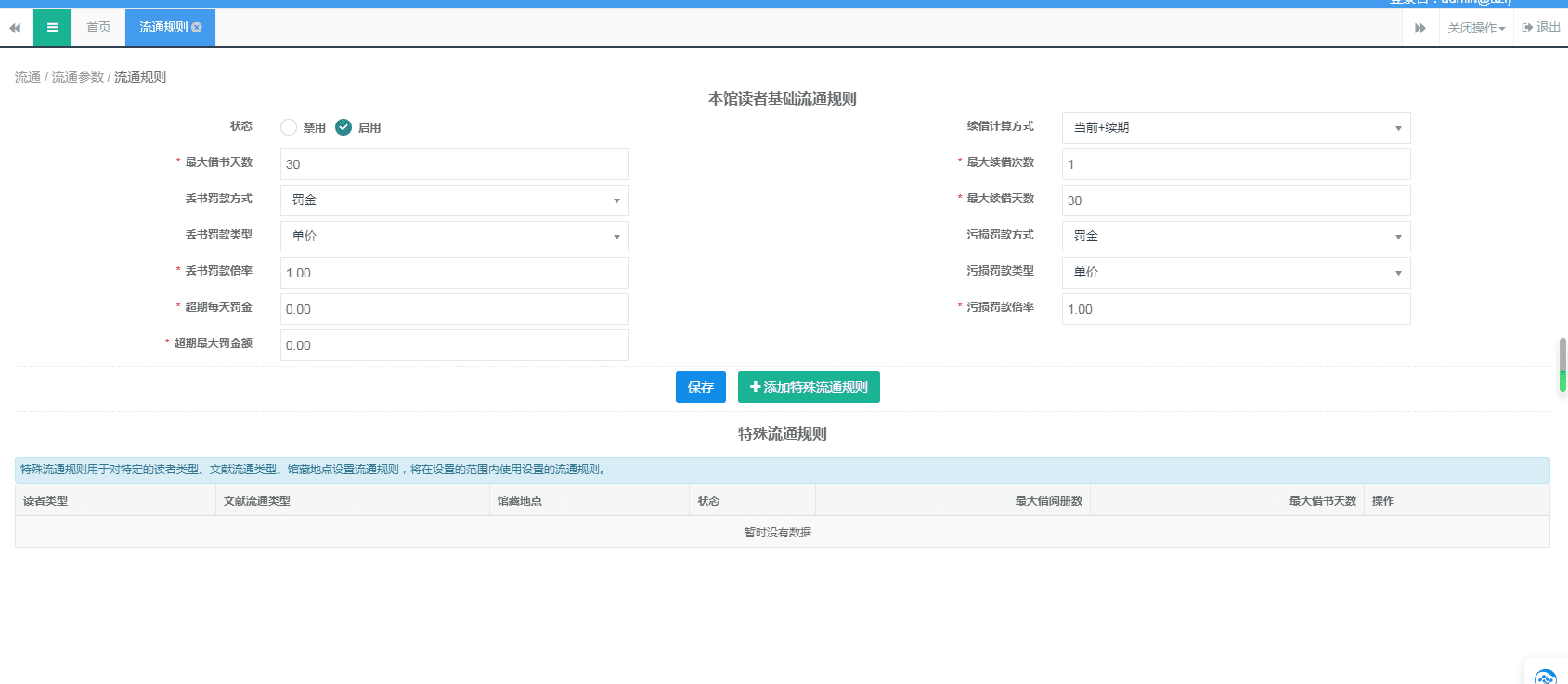Viewport: 1568px width, 684px height.
Task: Select the 禁用 radio button
Action: point(289,127)
